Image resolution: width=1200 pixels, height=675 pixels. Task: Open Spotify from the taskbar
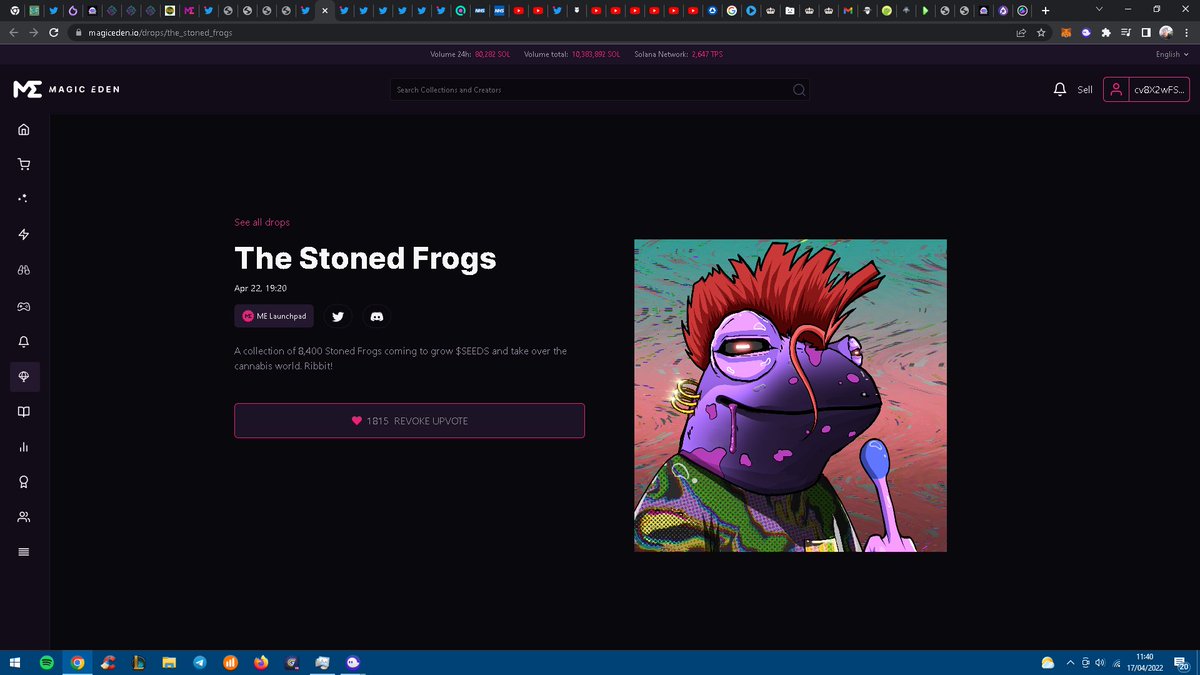coord(47,662)
